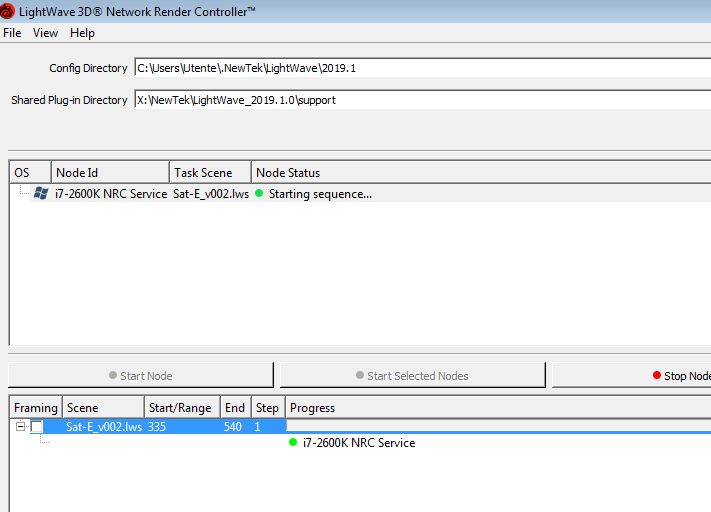Select i7-2600K NRC Service under job progress
711x512 pixels.
pyautogui.click(x=359, y=443)
